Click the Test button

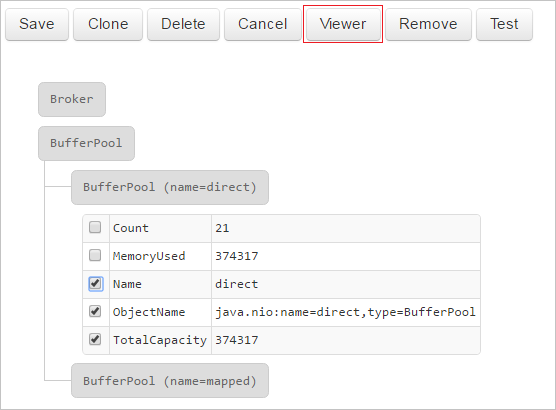coord(504,24)
